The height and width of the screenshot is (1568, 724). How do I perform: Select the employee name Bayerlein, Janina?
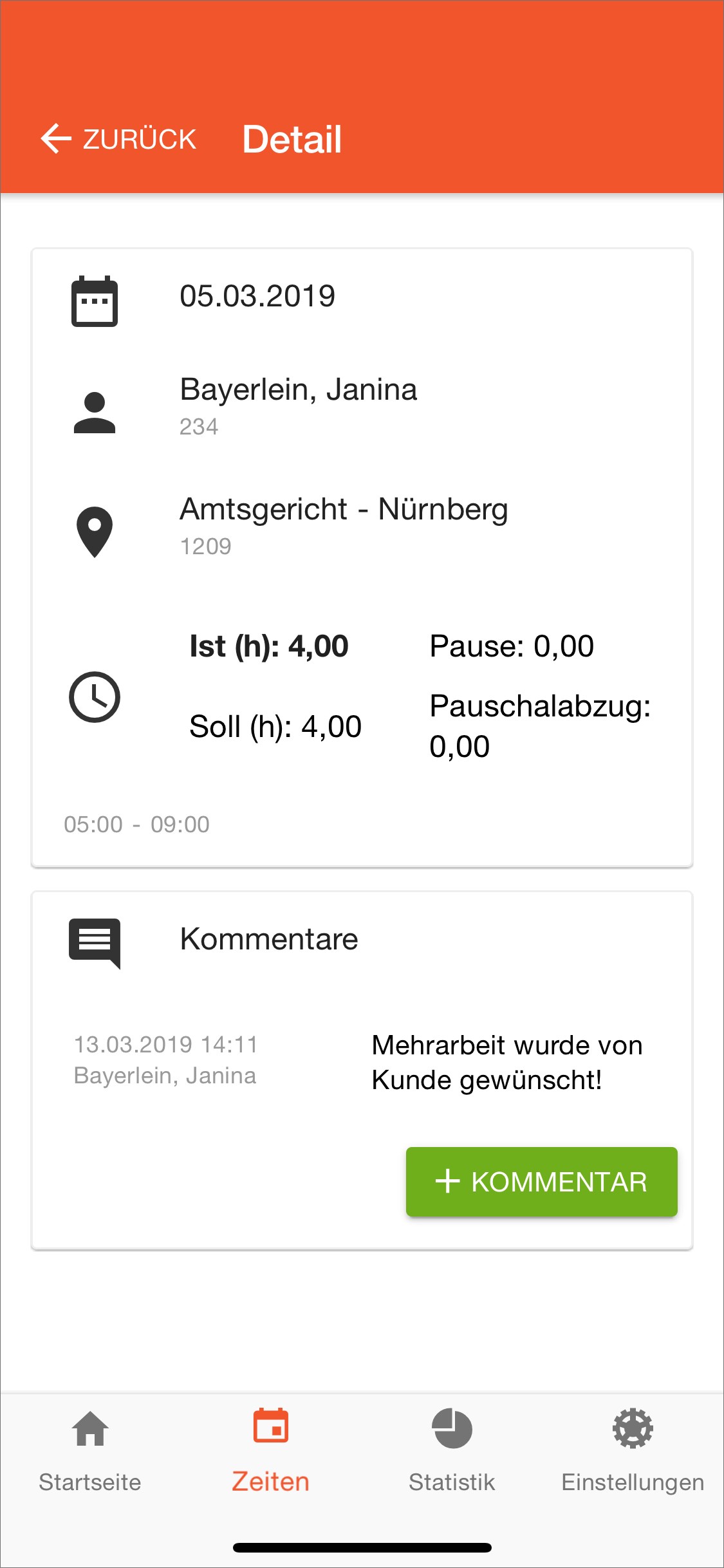pos(299,389)
